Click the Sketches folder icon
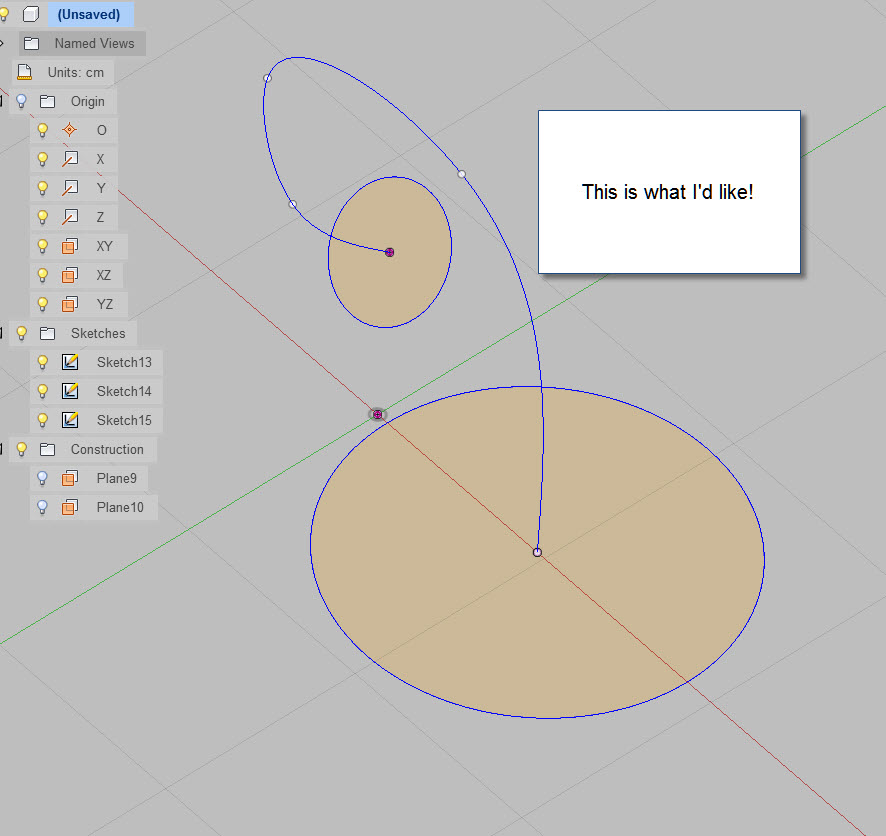 [x=47, y=333]
